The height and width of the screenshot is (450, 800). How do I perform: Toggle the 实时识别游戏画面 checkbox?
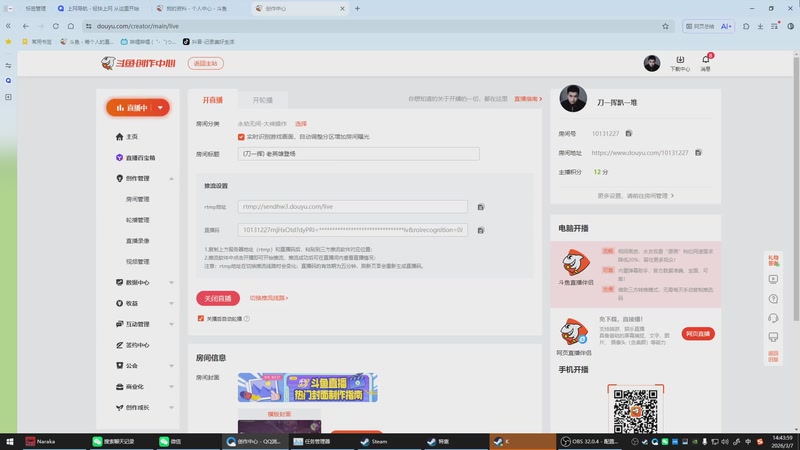click(x=241, y=137)
